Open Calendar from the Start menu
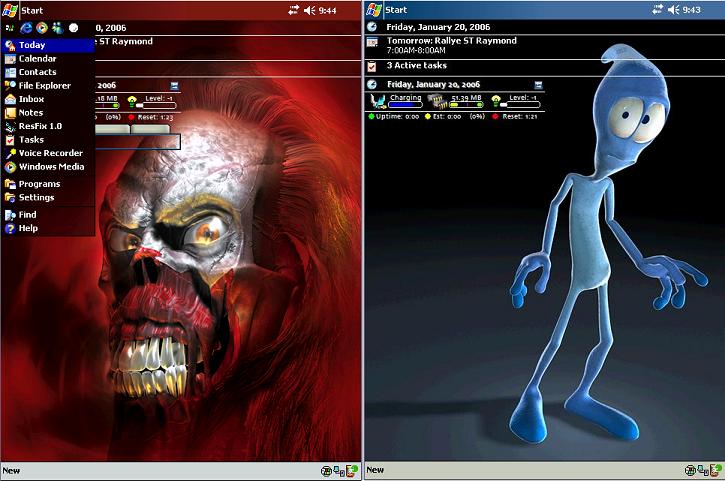This screenshot has height=481, width=725. (48, 59)
